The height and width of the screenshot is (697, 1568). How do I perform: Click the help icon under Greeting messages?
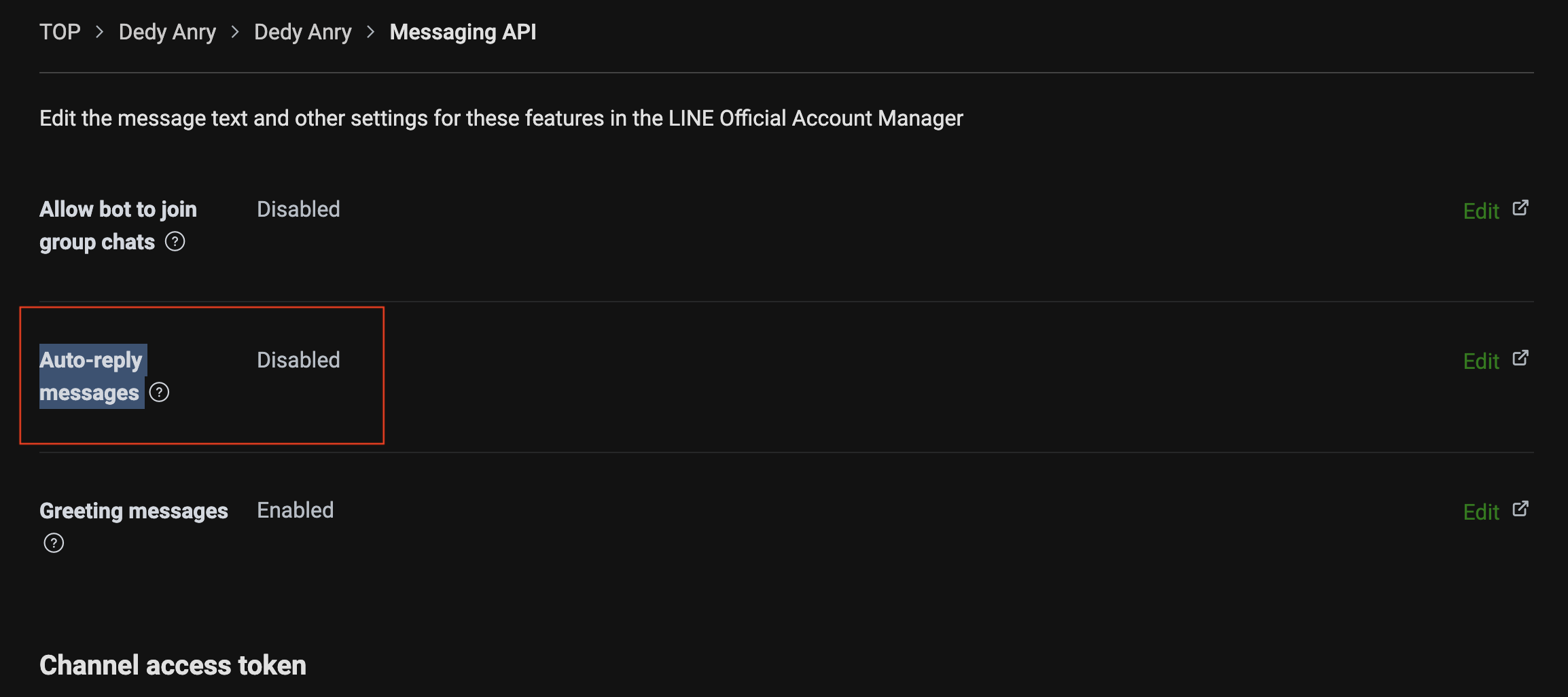[54, 543]
